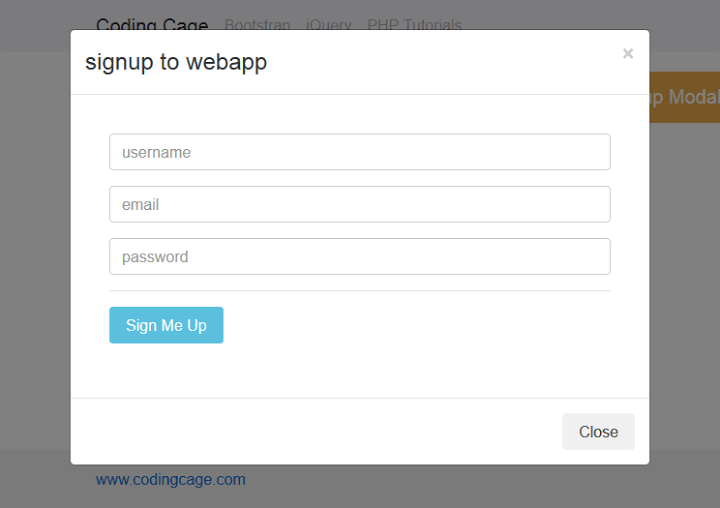
Task: Select the password text box
Action: click(359, 256)
